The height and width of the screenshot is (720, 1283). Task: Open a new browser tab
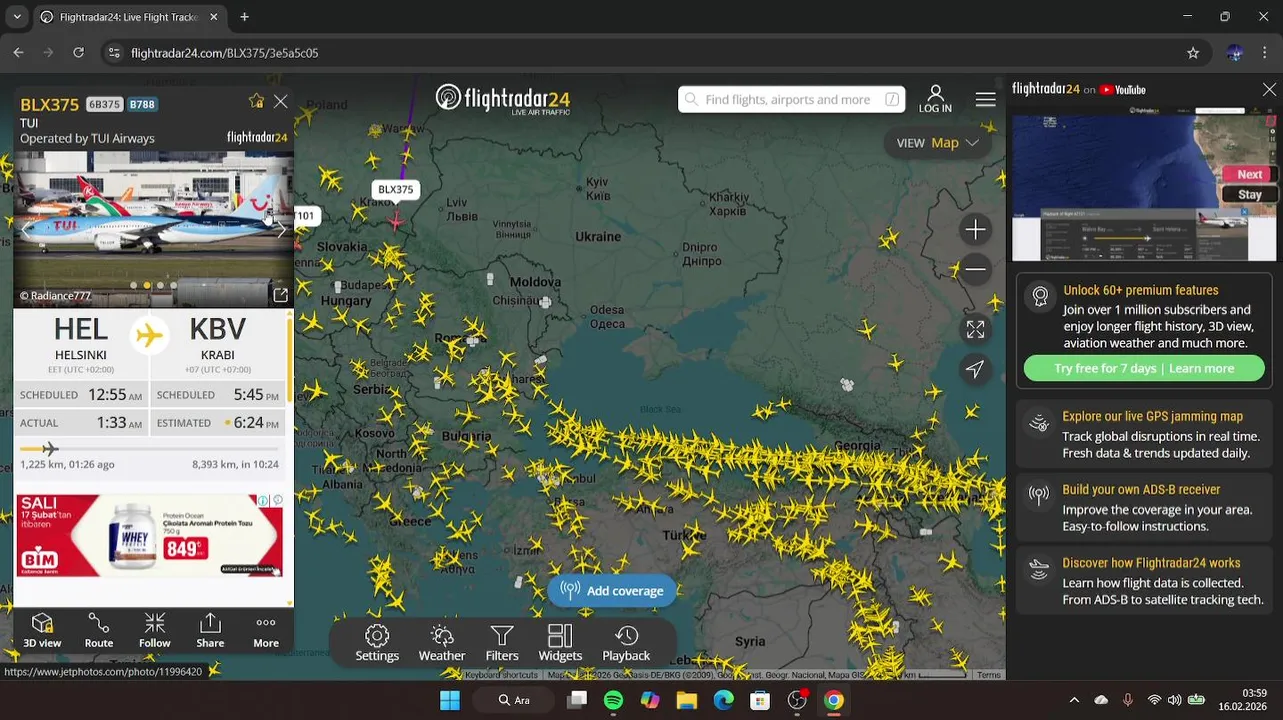244,17
